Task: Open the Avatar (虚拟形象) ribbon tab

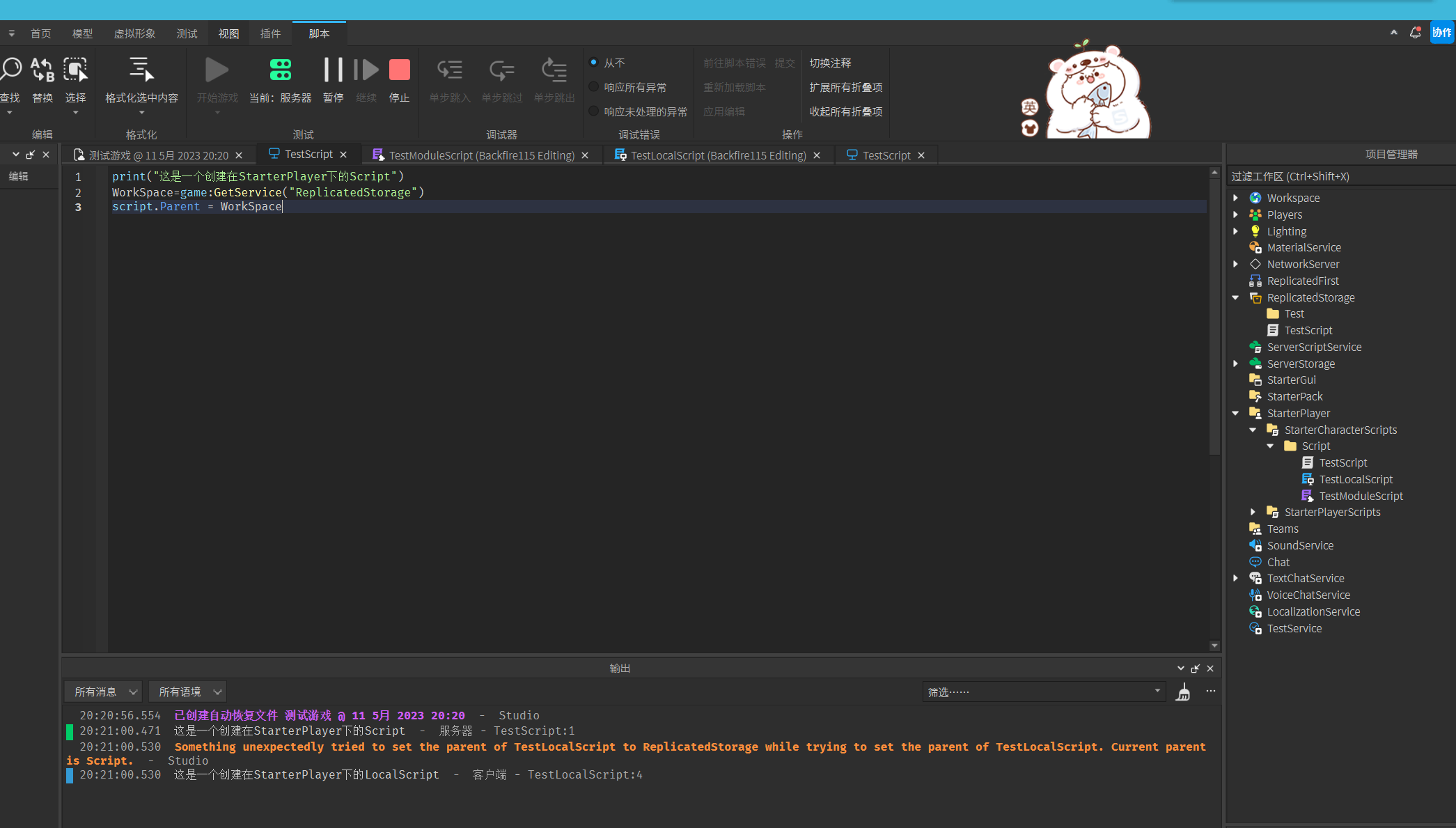Action: pyautogui.click(x=134, y=33)
